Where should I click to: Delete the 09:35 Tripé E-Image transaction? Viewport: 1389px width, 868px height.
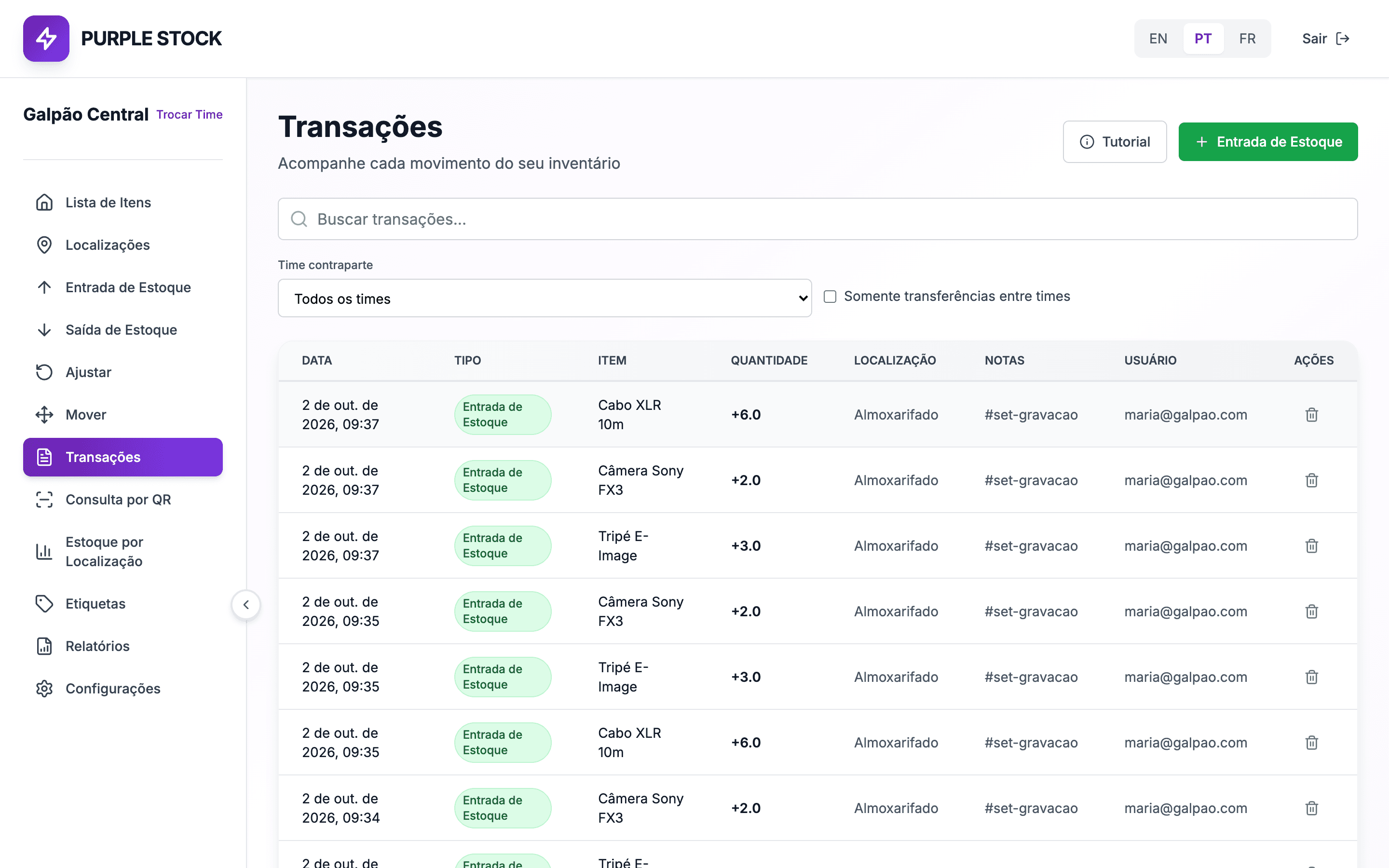tap(1311, 677)
